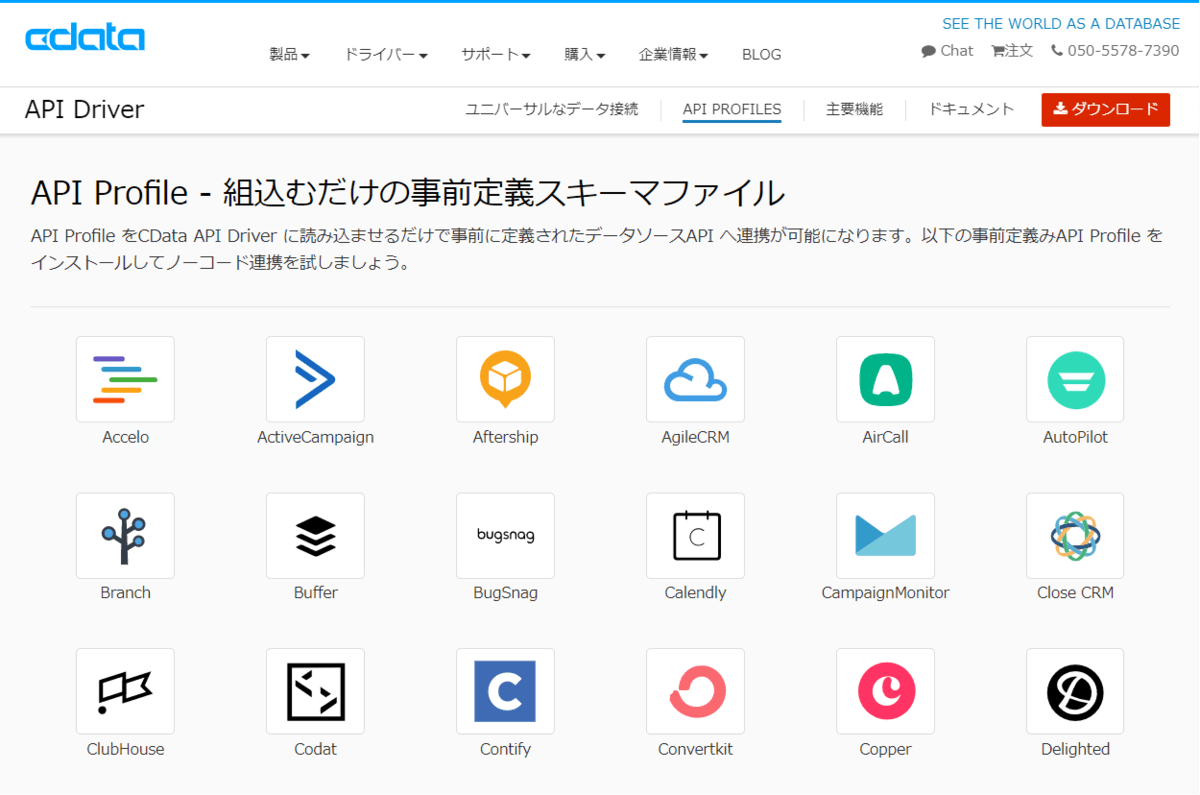The image size is (1200, 795).
Task: Click the AutoPilot text label
Action: (x=1075, y=437)
